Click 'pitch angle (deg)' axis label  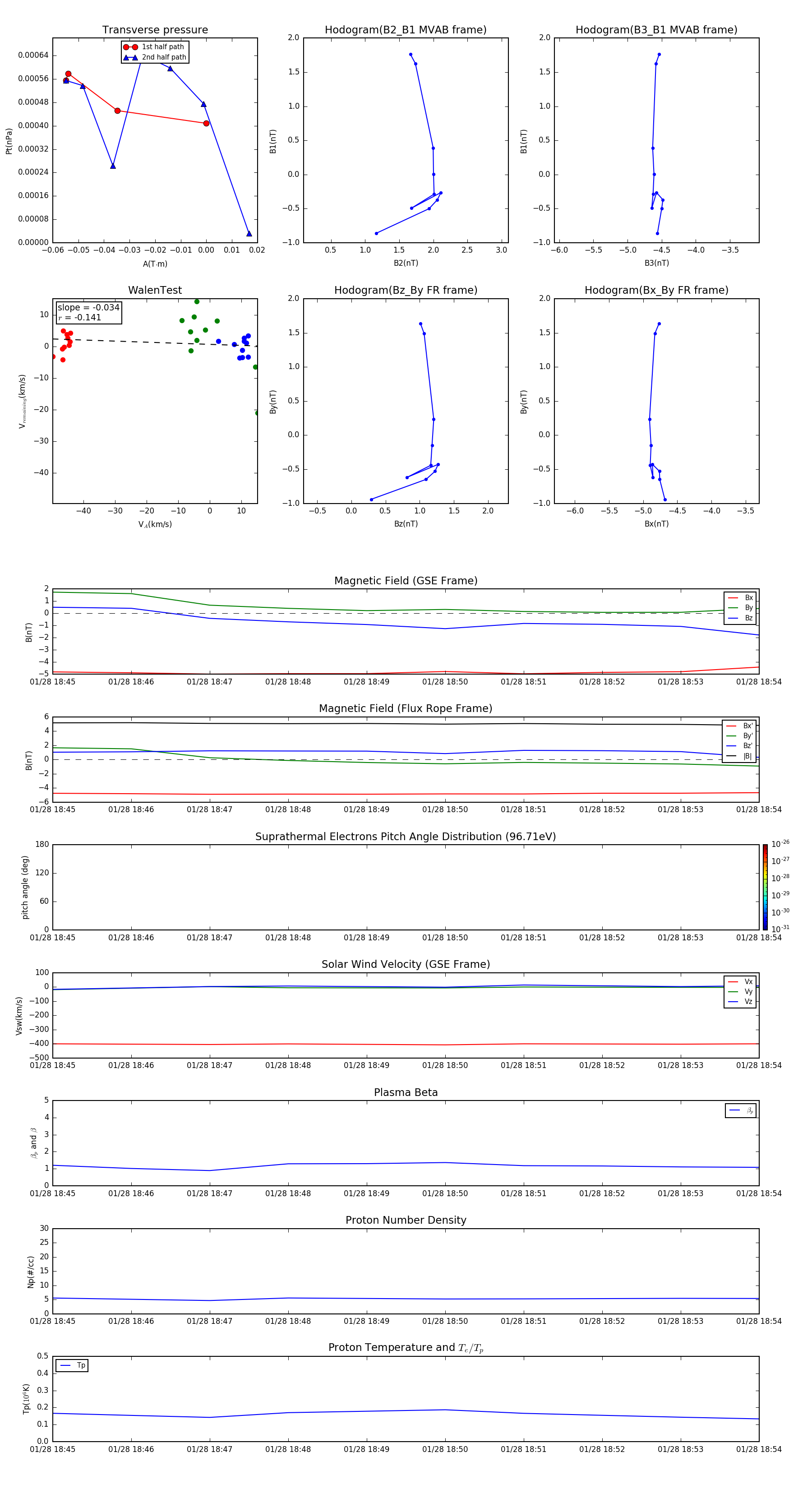25,887
